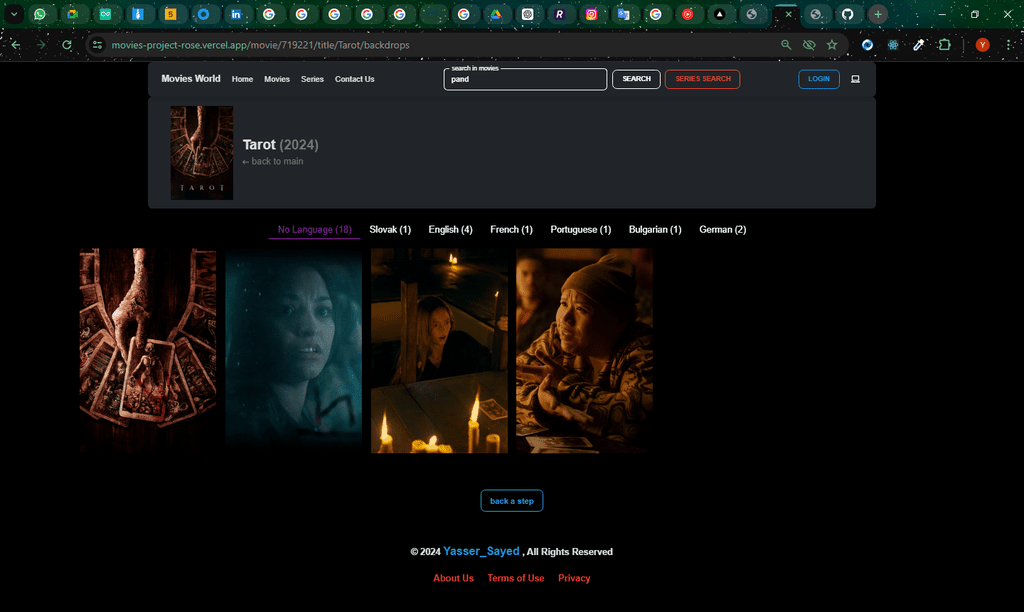This screenshot has height=612, width=1024.
Task: Expand the tab search dropdown arrow
Action: 14,14
